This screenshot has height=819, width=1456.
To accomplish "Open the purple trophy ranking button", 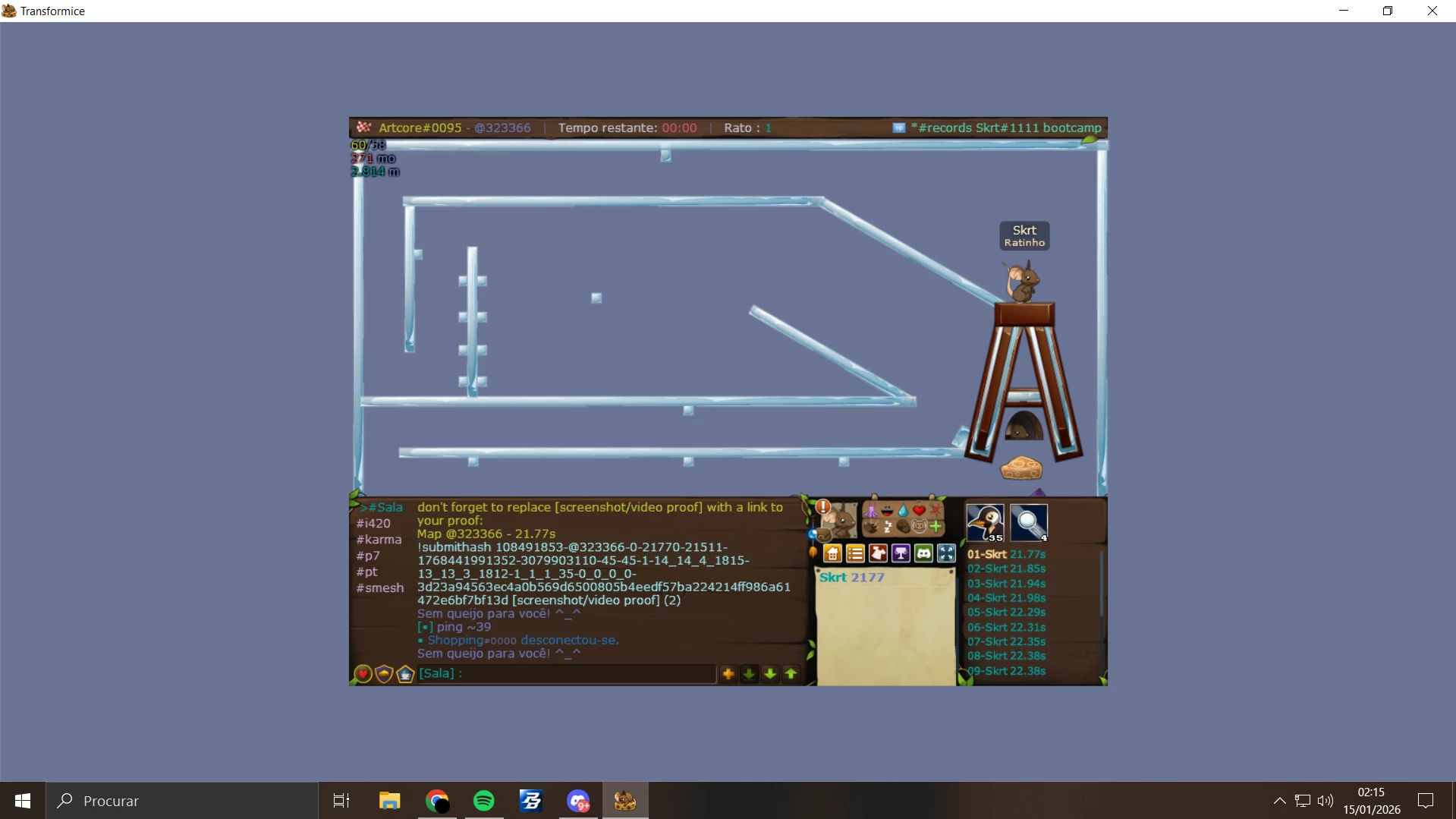I will pos(901,553).
